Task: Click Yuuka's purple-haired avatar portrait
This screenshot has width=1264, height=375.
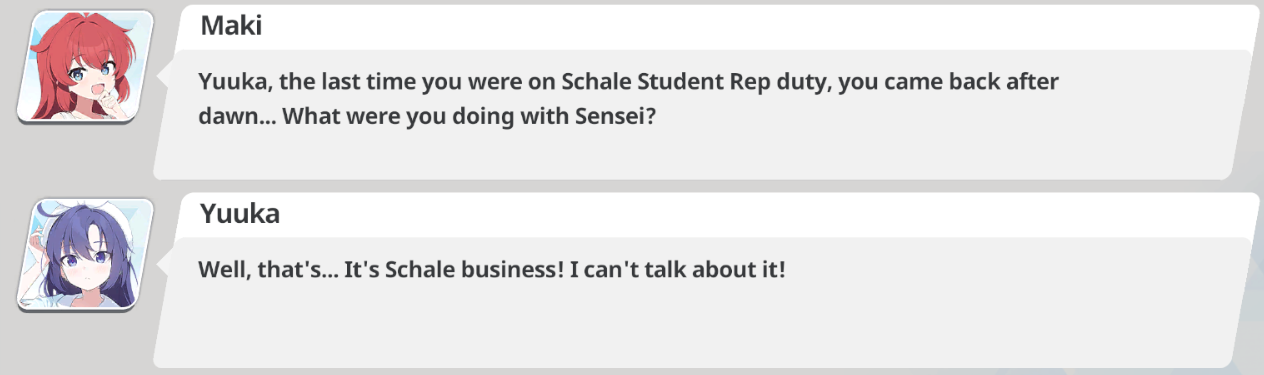Action: [85, 254]
